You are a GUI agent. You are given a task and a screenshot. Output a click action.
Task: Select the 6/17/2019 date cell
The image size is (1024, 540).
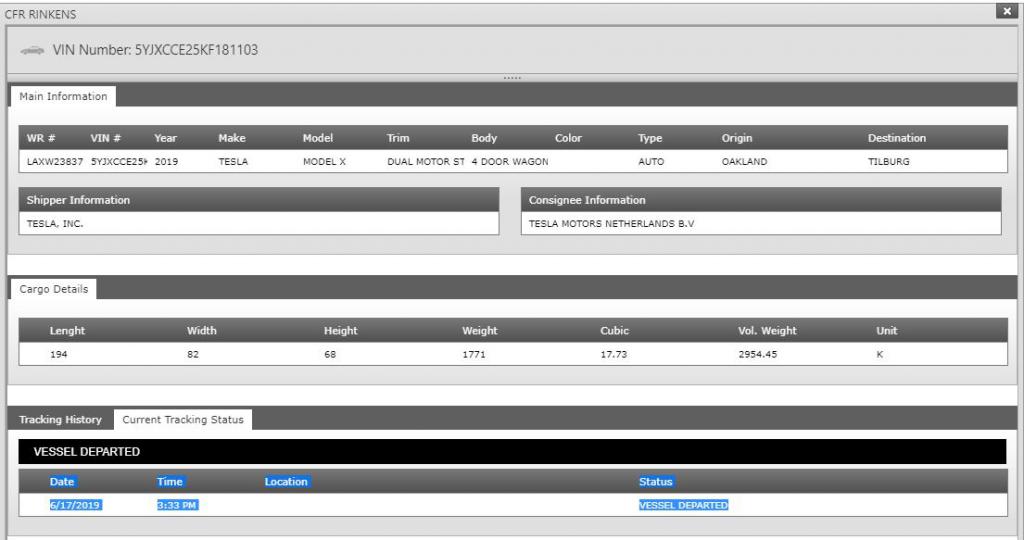pos(75,505)
